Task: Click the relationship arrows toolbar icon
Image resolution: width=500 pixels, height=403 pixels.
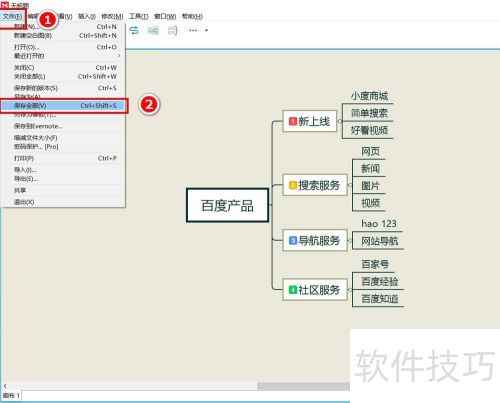Action: tap(134, 31)
